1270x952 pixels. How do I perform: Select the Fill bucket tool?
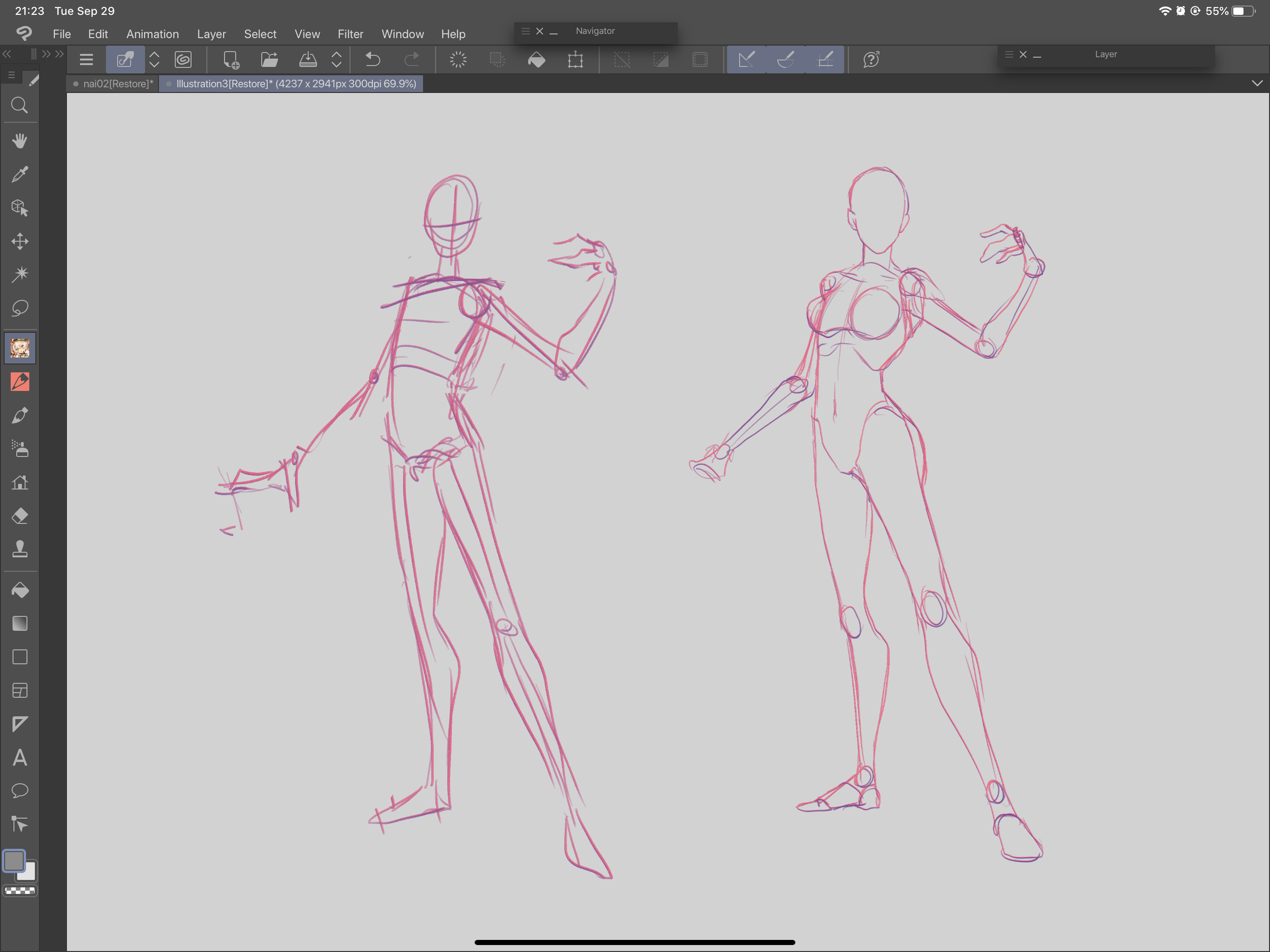(x=20, y=590)
